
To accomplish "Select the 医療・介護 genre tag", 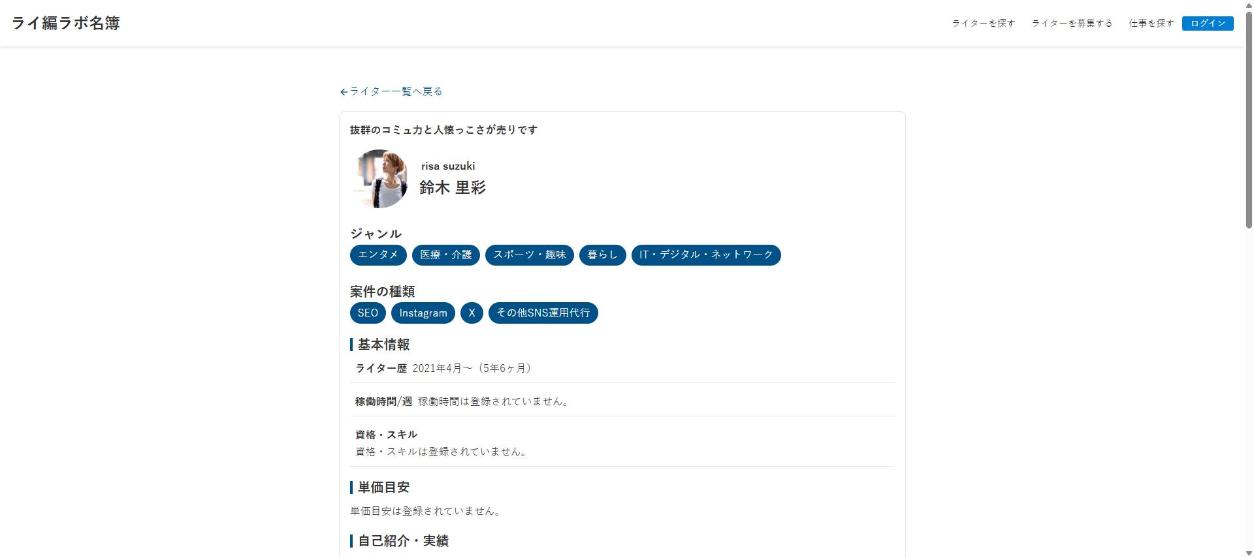I will [x=446, y=255].
